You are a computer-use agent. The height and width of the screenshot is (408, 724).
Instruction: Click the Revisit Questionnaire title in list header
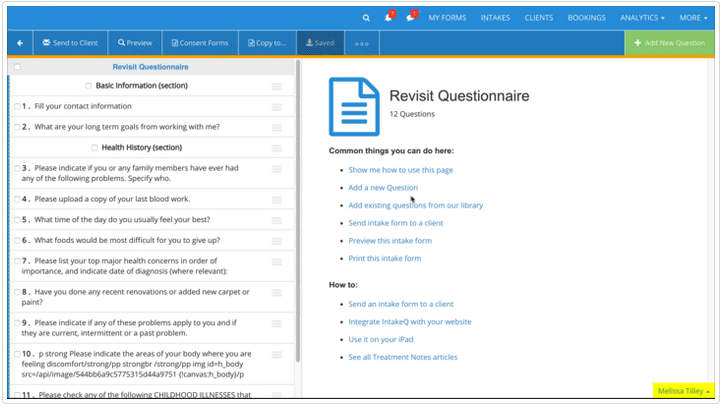click(151, 67)
